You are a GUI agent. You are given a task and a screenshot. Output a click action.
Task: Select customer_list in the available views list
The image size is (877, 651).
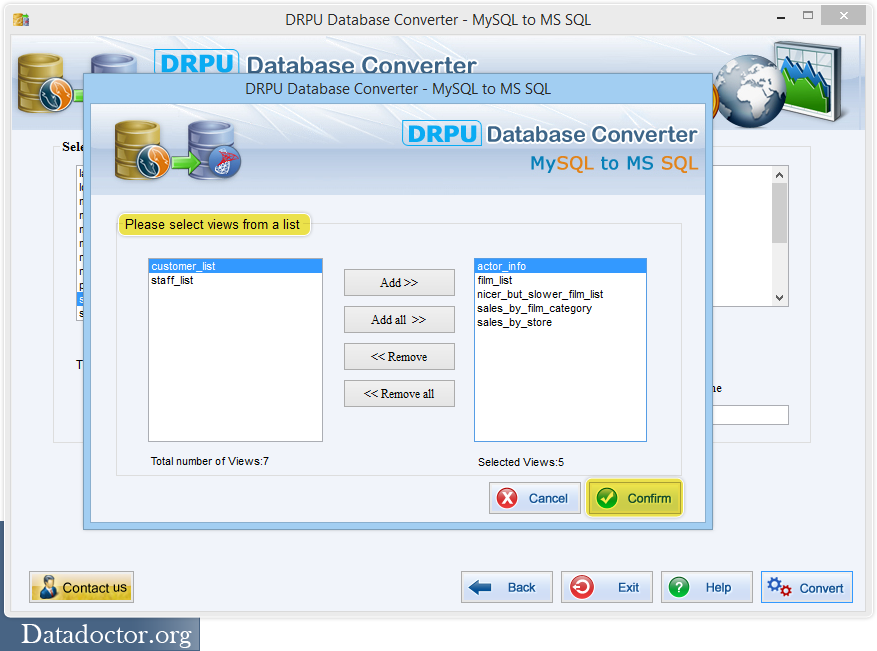(235, 266)
